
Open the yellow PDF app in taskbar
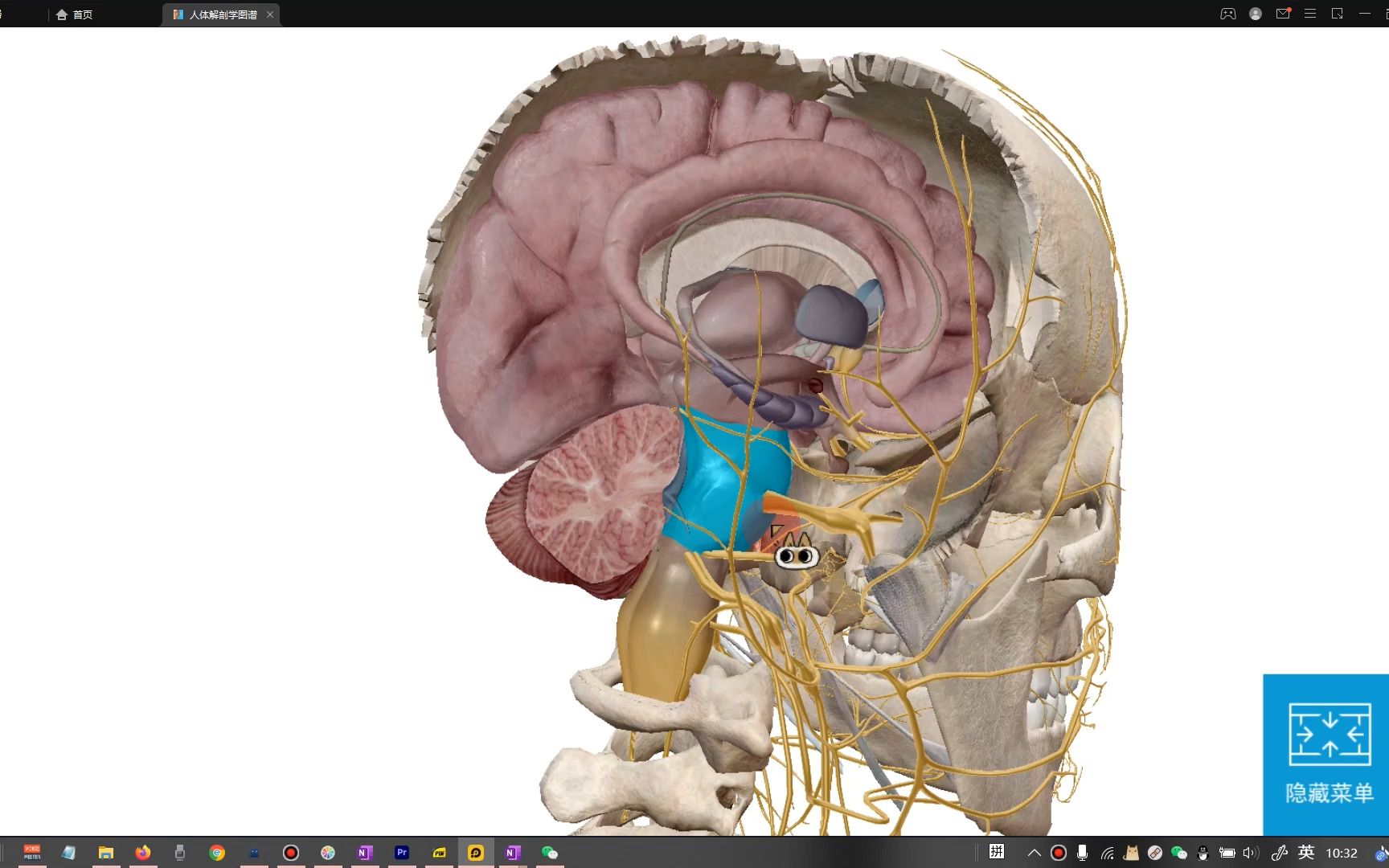[x=439, y=853]
